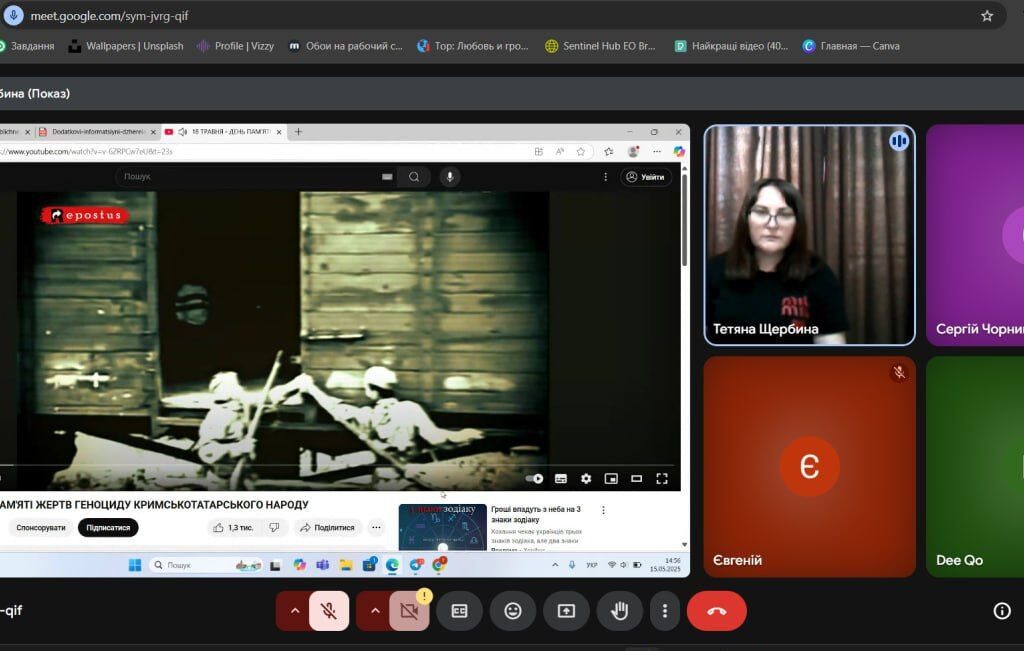Add the YouTube page to Edge favorites star
Screen dimensions: 1024x651
pyautogui.click(x=581, y=151)
